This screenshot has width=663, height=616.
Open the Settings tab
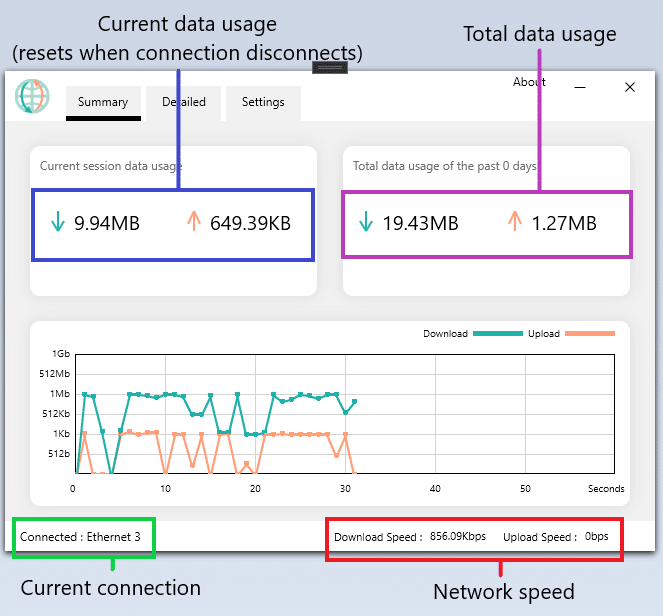[x=263, y=102]
